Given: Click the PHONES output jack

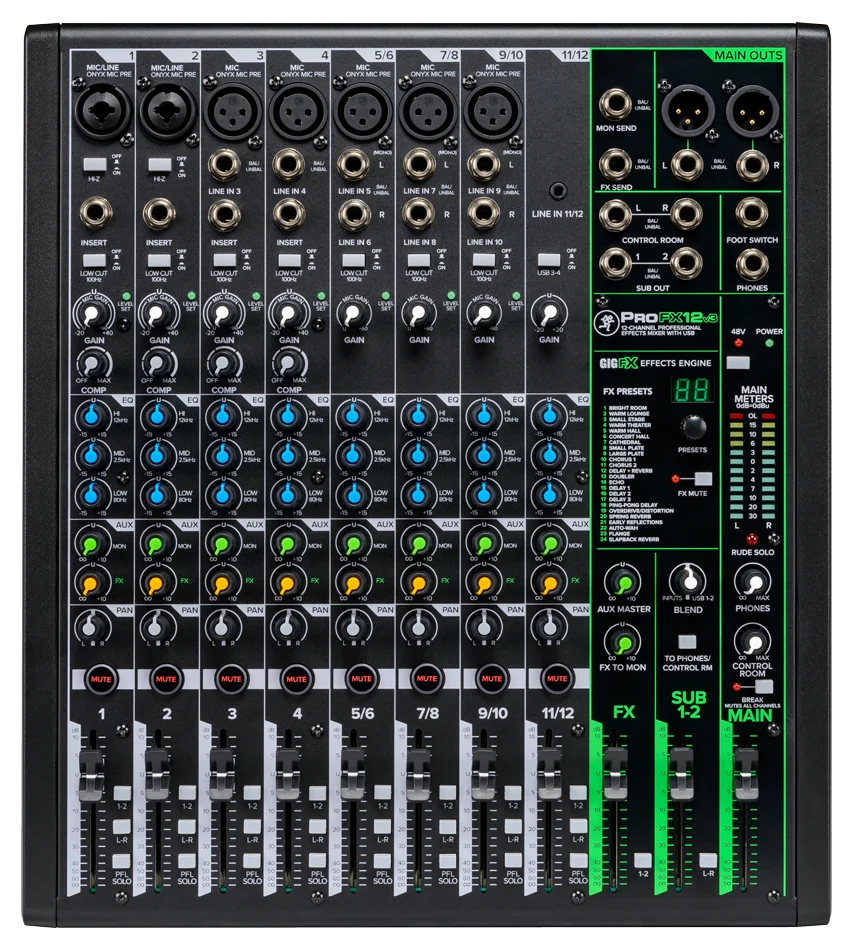Looking at the screenshot, I should [x=752, y=264].
